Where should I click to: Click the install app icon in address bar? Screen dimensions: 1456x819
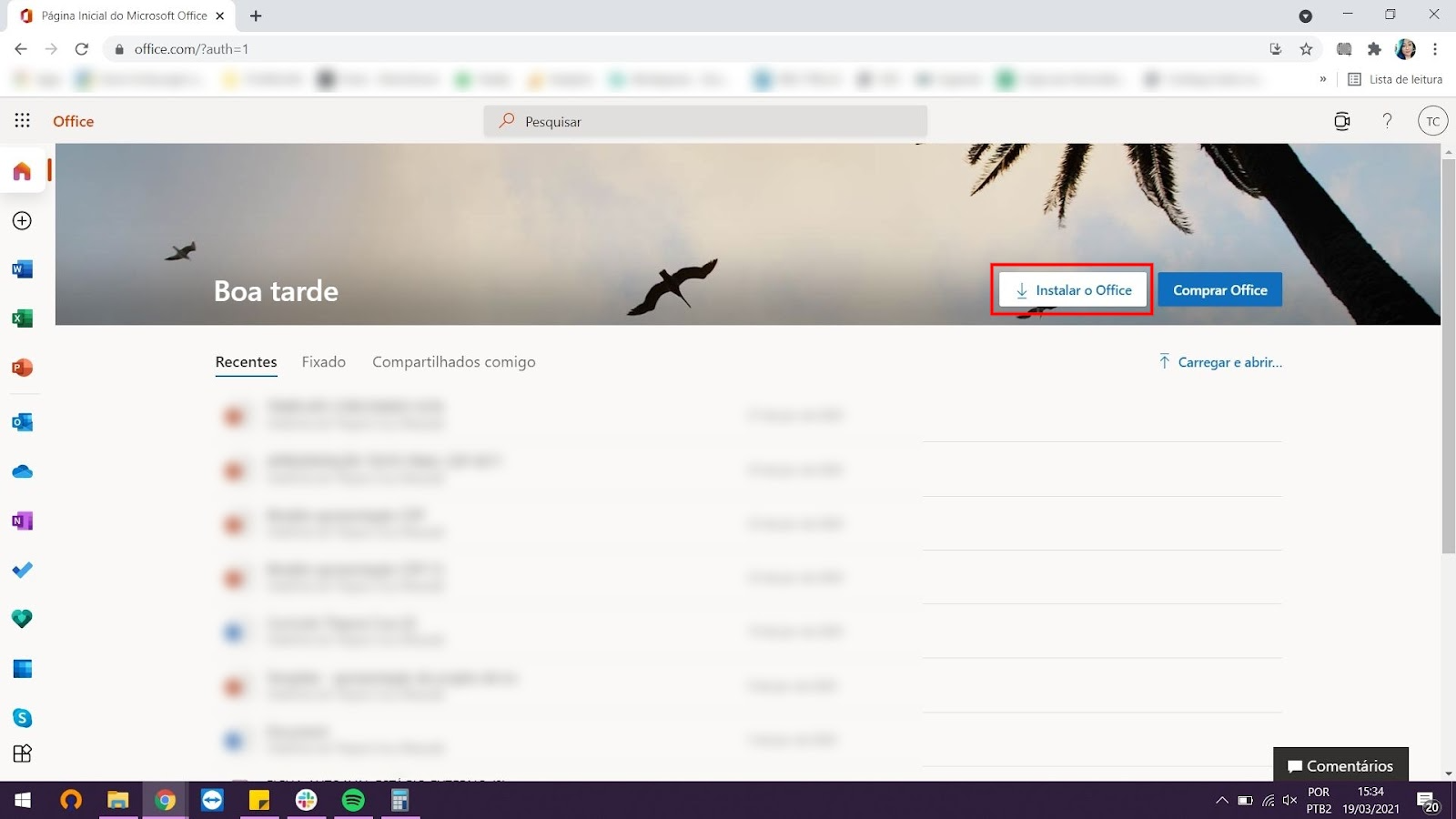[x=1276, y=49]
